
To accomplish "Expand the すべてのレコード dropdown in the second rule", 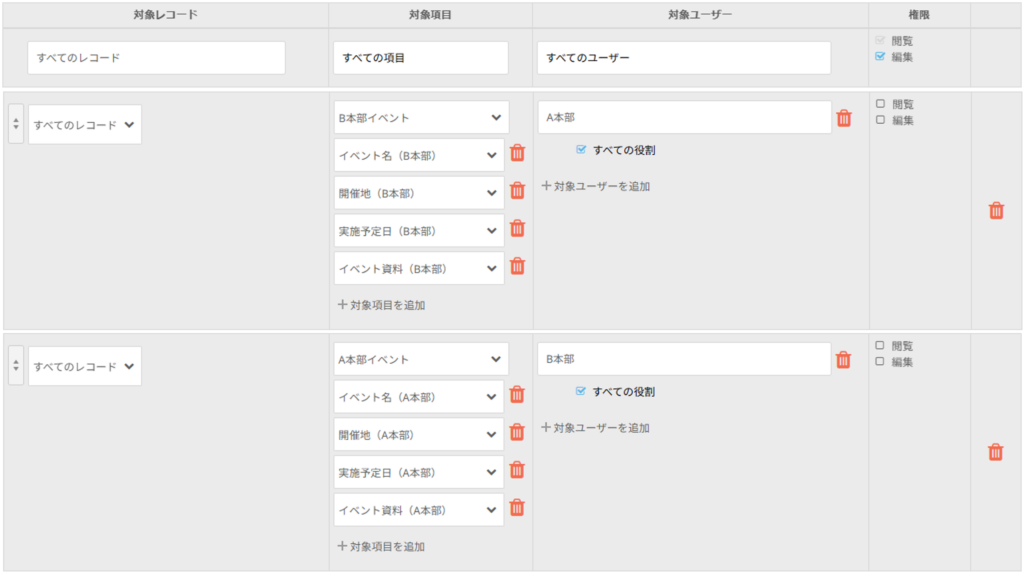I will click(85, 367).
